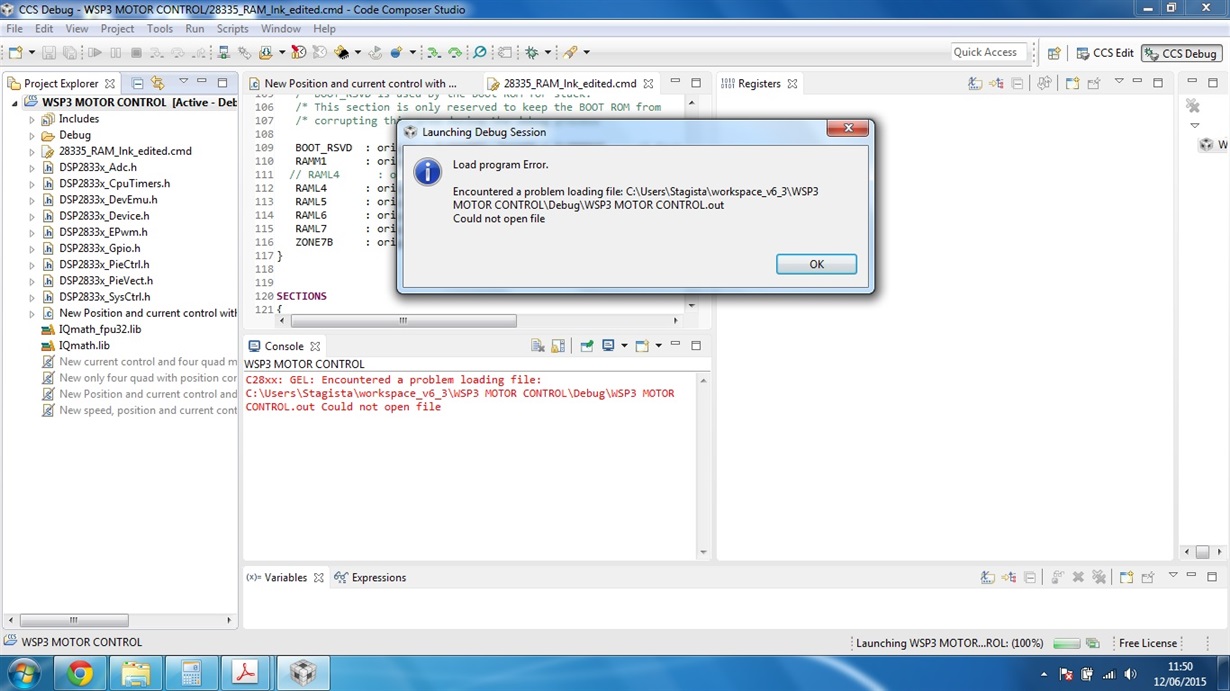The height and width of the screenshot is (691, 1230).
Task: Click the Assembly Step Over icon
Action: click(x=455, y=52)
